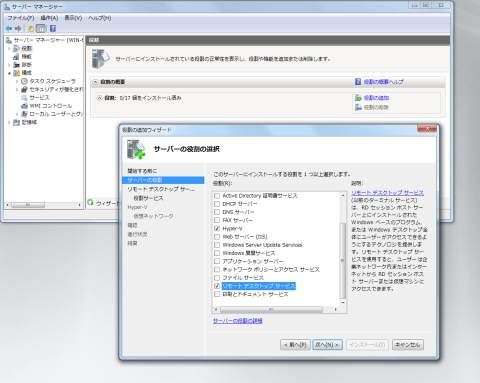Click the 役割の追加 link in Server Manager
Screen dimensions: 480x383
tap(376, 98)
